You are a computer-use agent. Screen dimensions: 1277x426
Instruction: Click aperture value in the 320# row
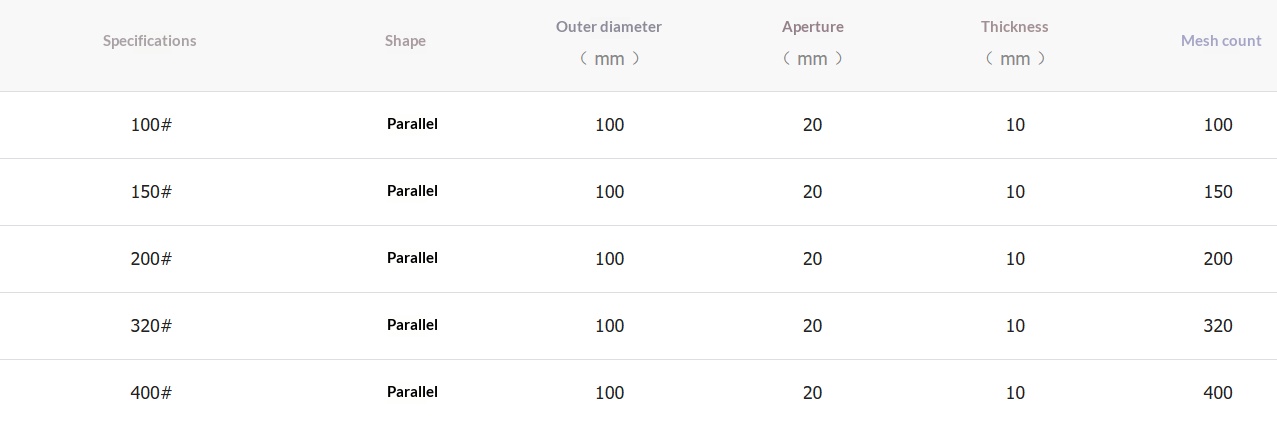tap(812, 326)
